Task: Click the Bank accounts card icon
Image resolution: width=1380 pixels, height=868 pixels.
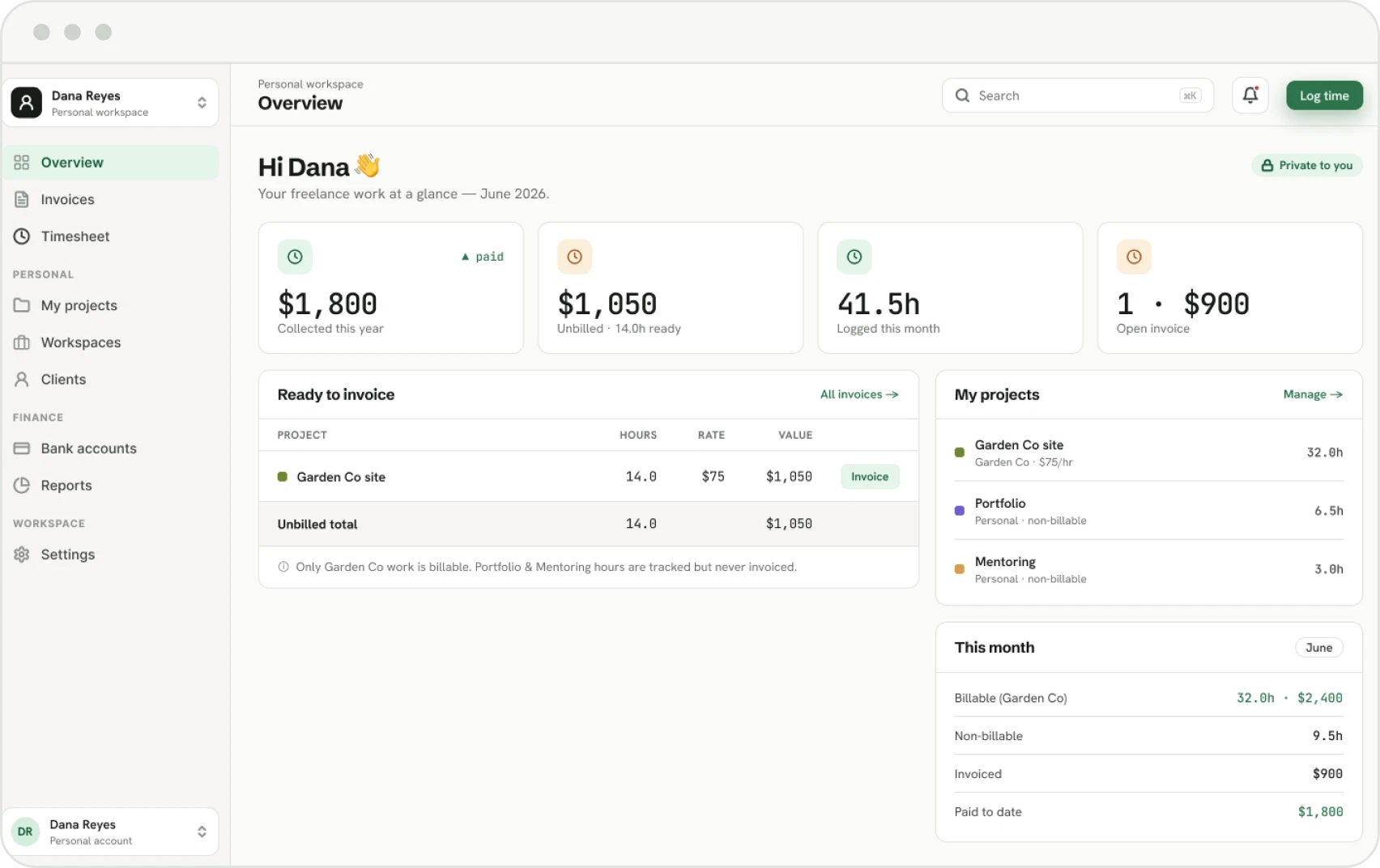Action: click(22, 449)
